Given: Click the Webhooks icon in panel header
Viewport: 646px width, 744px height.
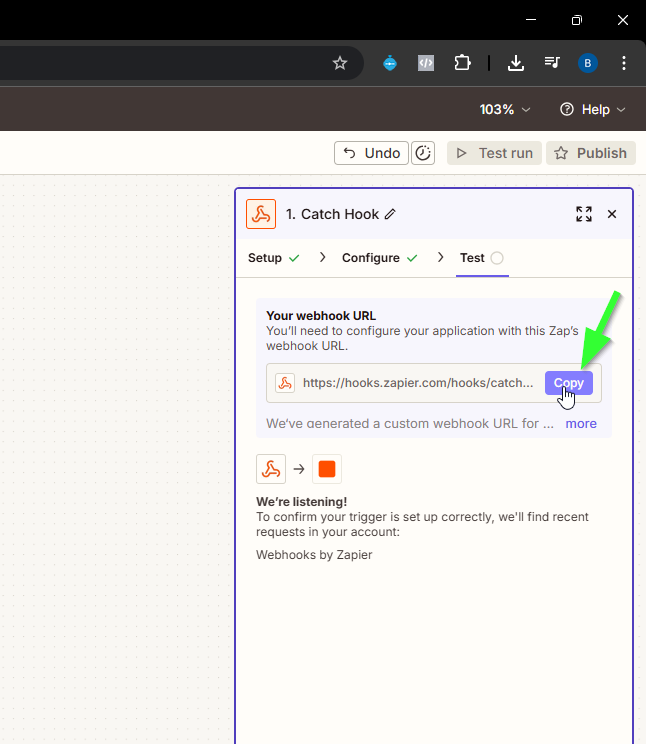Looking at the screenshot, I should coord(261,214).
